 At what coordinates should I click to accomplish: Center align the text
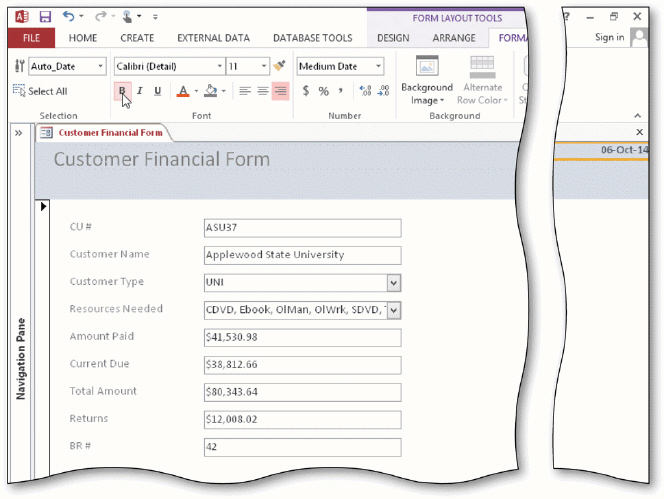[263, 91]
